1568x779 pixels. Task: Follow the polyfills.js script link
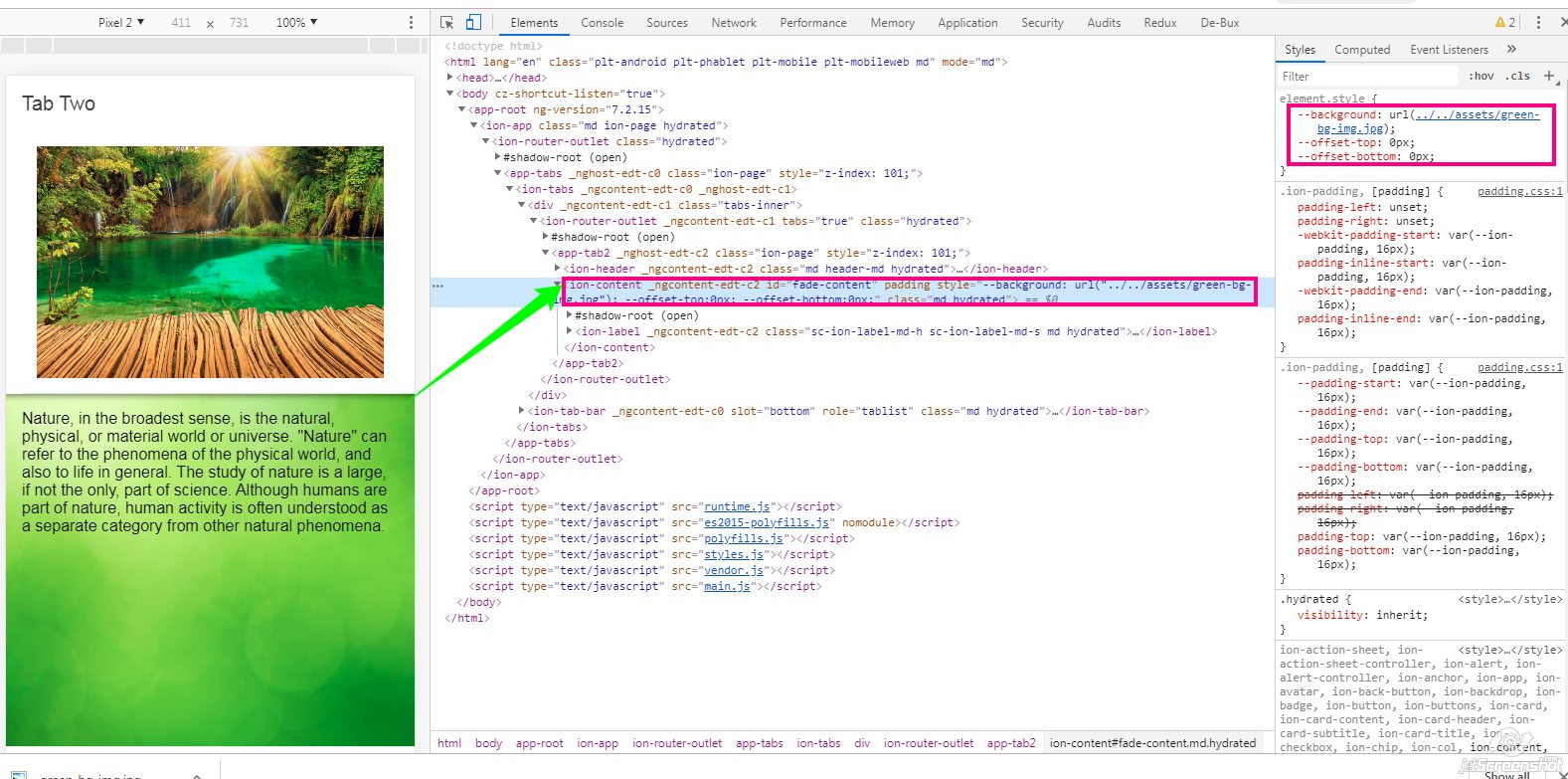point(744,538)
